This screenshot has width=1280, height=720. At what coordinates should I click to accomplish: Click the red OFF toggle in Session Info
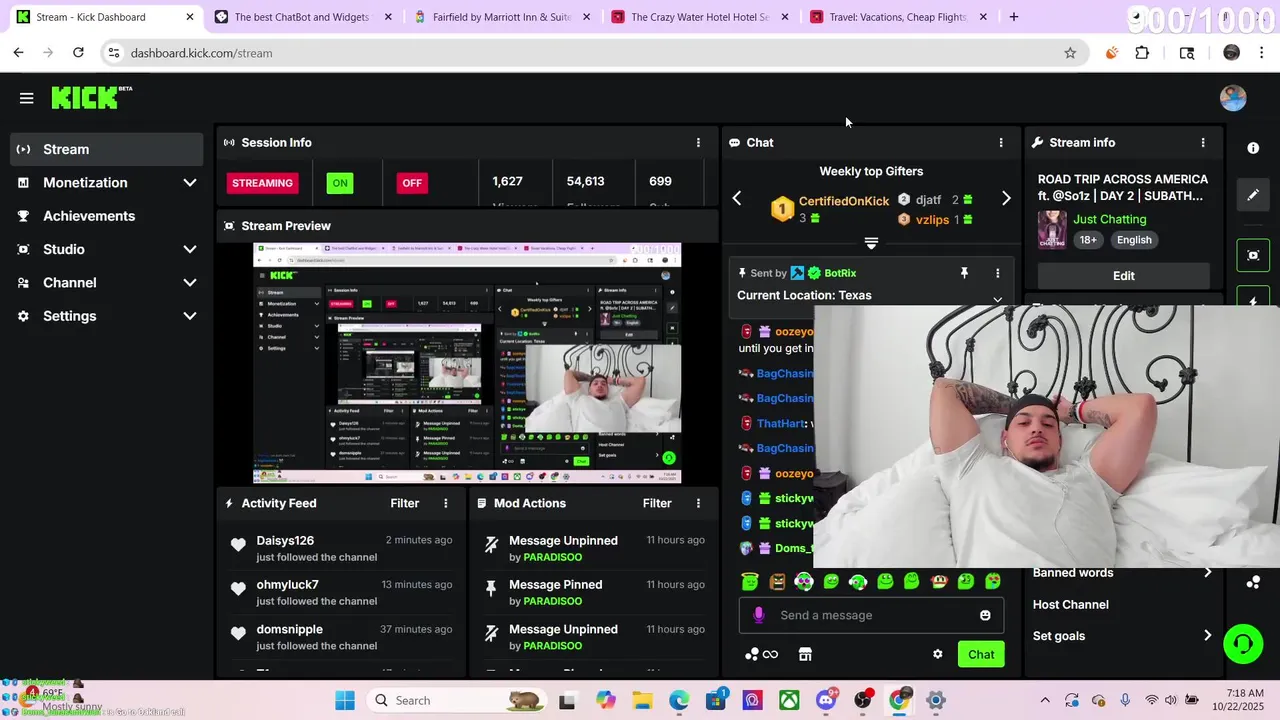point(412,183)
